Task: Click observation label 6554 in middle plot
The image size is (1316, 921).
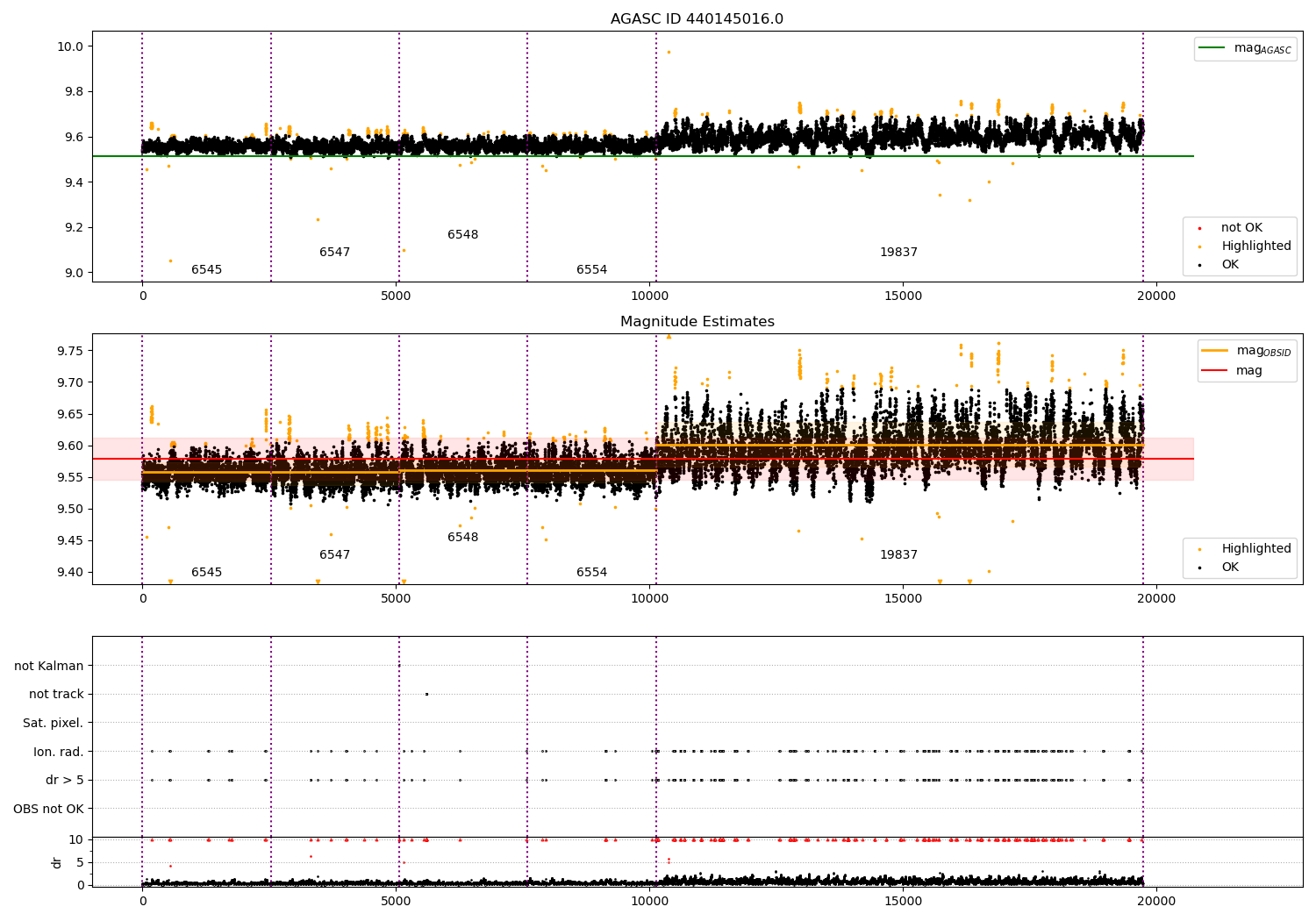Action: click(x=591, y=573)
